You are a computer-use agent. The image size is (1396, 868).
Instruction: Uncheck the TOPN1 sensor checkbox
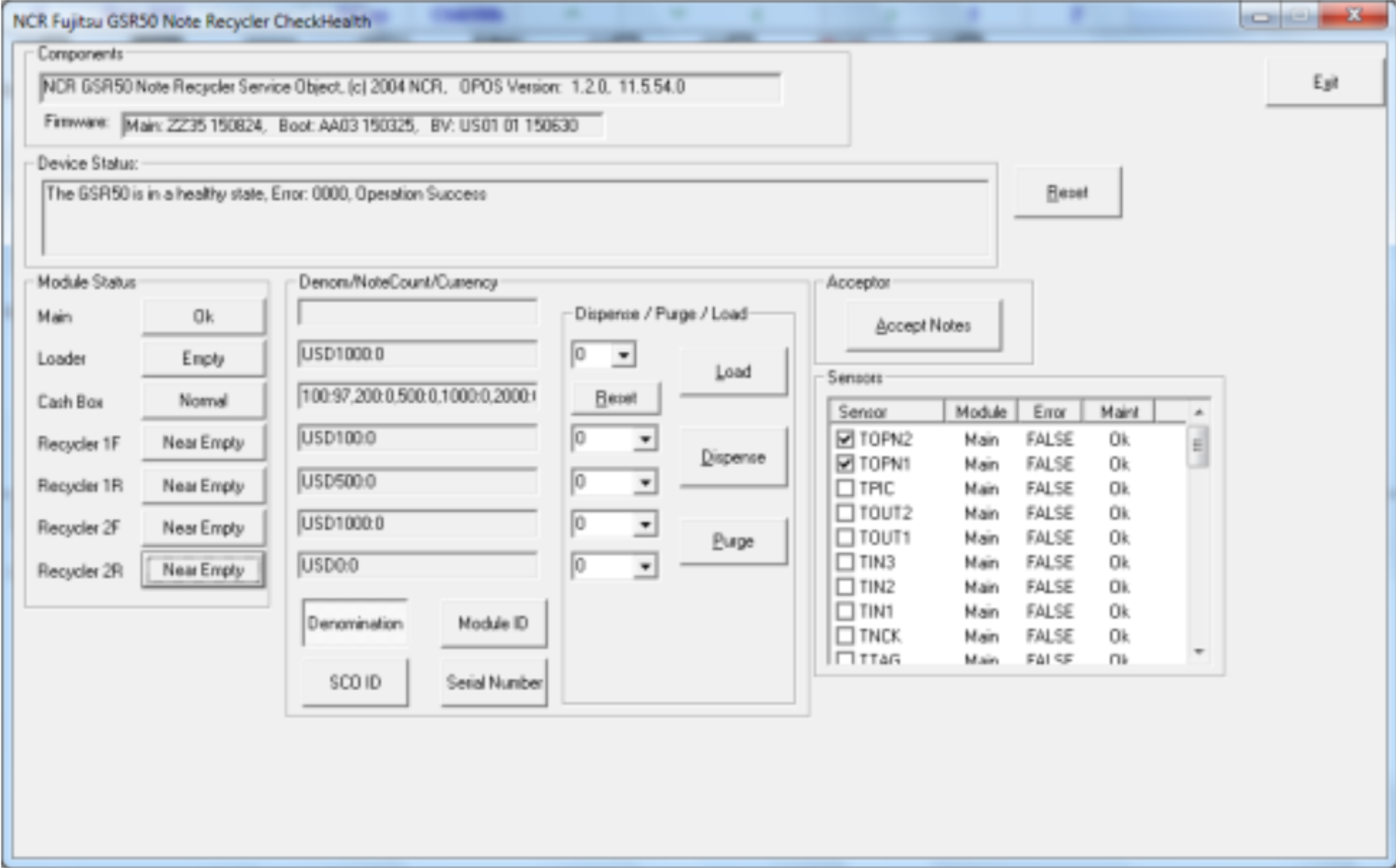tap(845, 463)
